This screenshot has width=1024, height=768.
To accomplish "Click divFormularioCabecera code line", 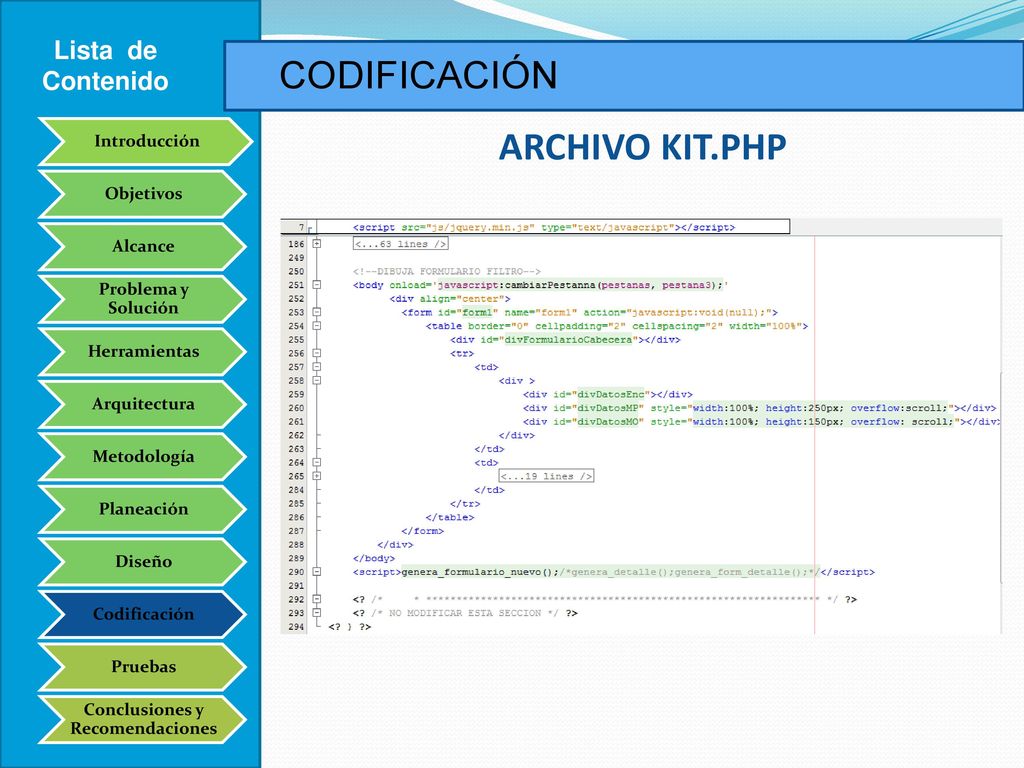I will click(x=565, y=340).
